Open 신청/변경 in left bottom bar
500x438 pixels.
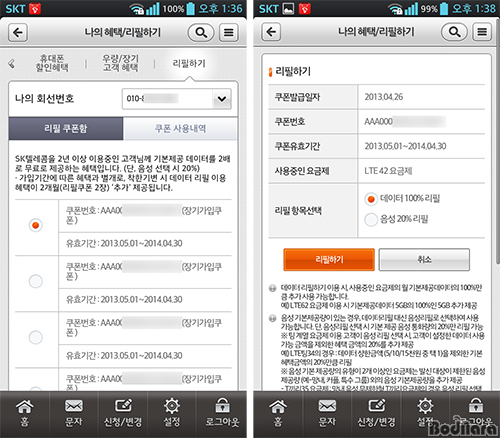pyautogui.click(x=123, y=413)
